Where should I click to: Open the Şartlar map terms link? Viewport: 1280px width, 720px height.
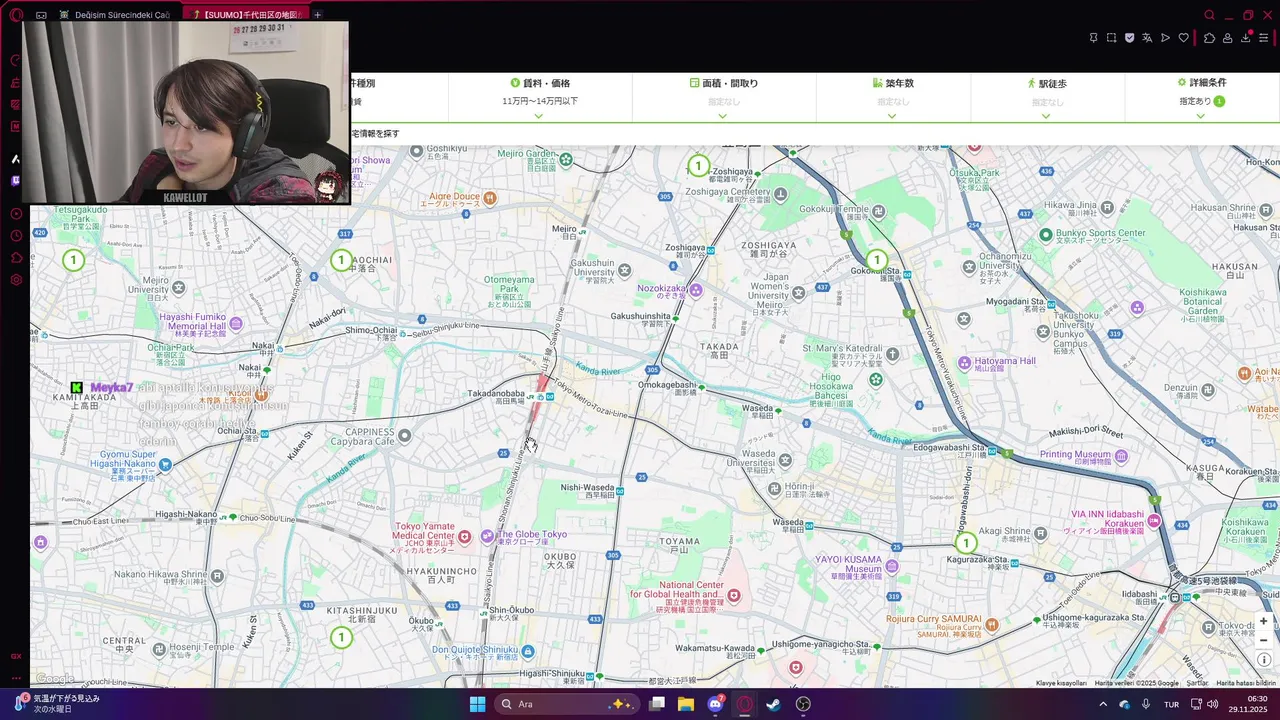click(1197, 683)
